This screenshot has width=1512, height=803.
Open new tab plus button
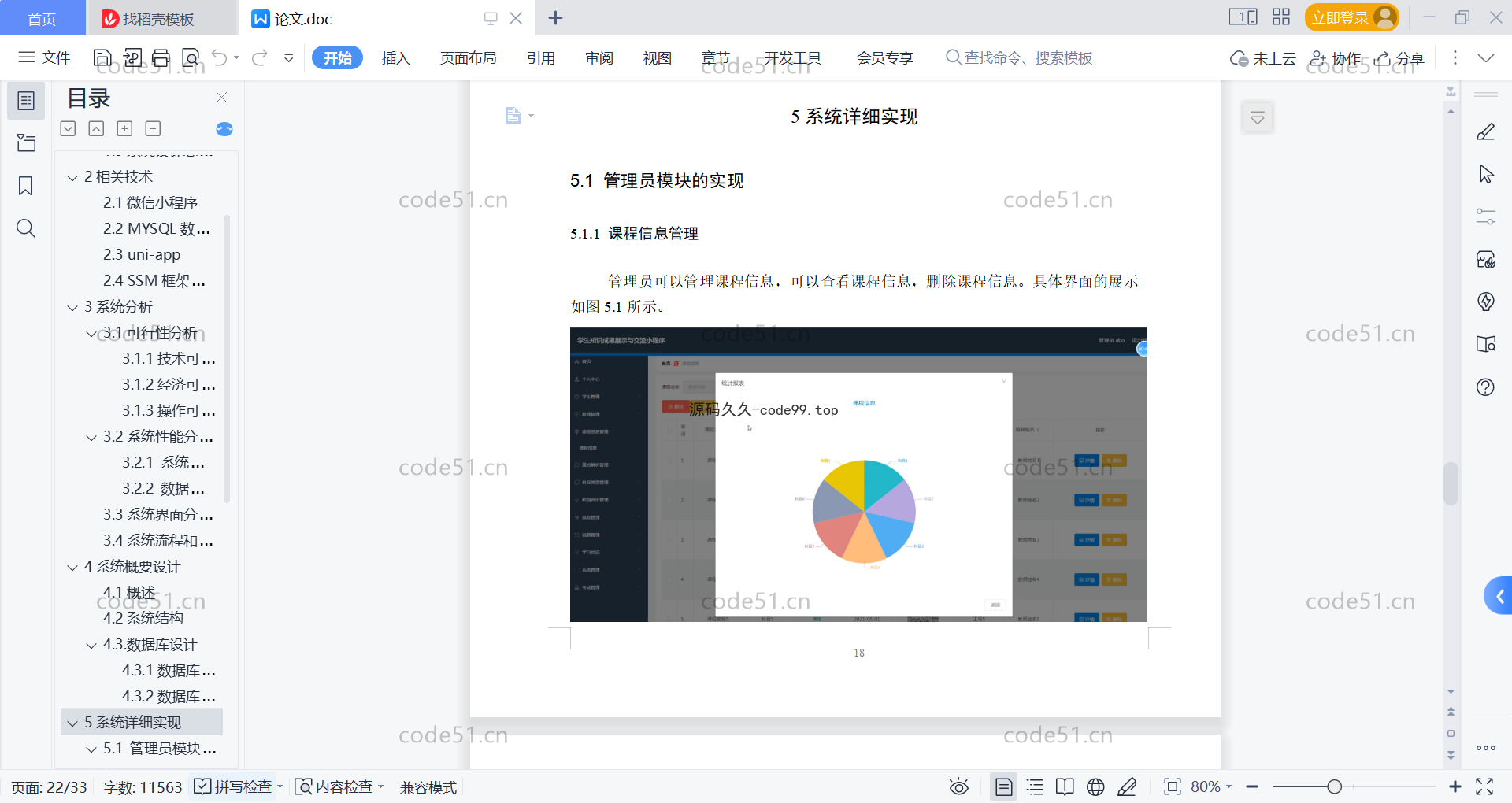[x=555, y=18]
